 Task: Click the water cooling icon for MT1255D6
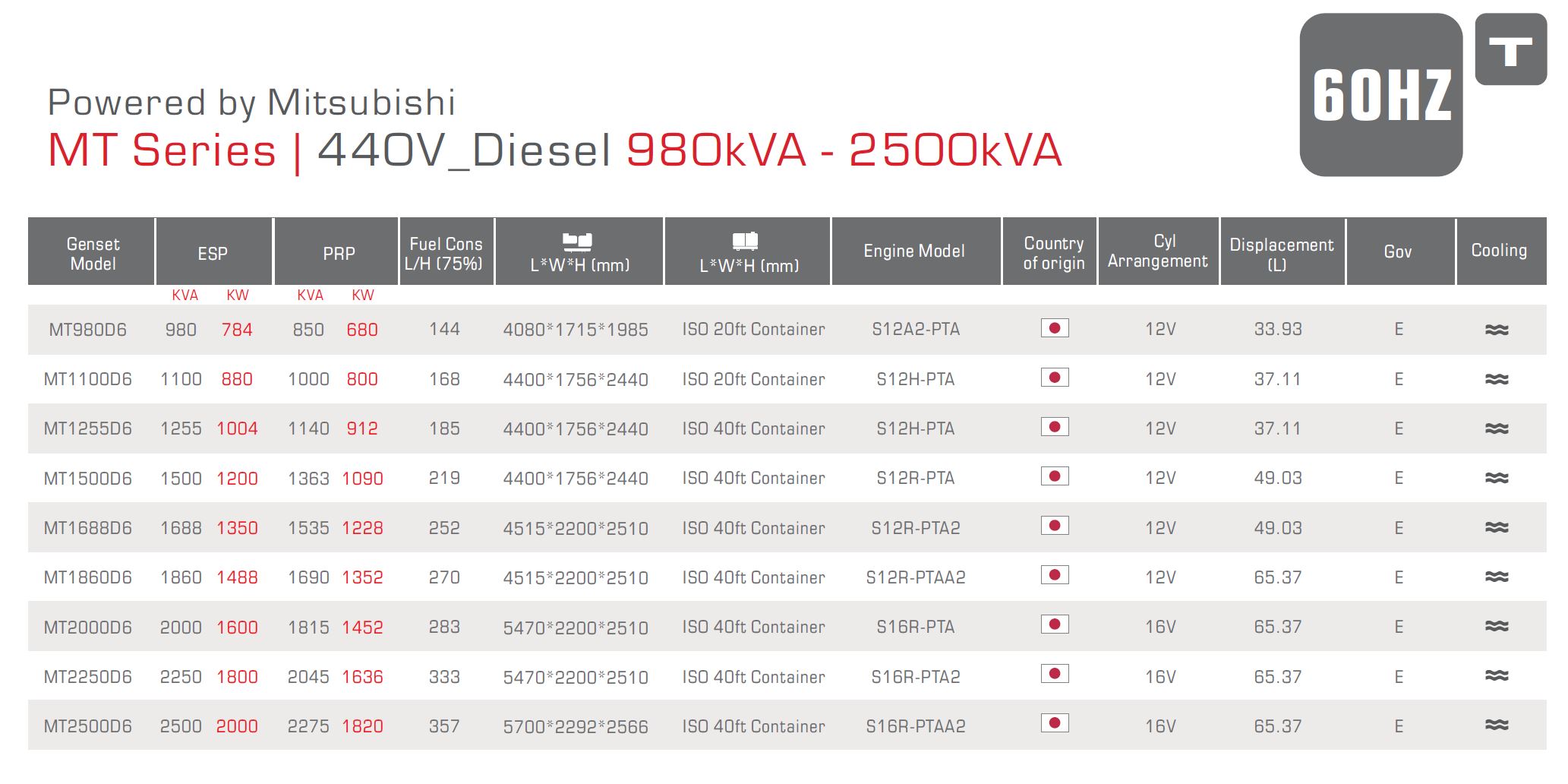[x=1497, y=428]
